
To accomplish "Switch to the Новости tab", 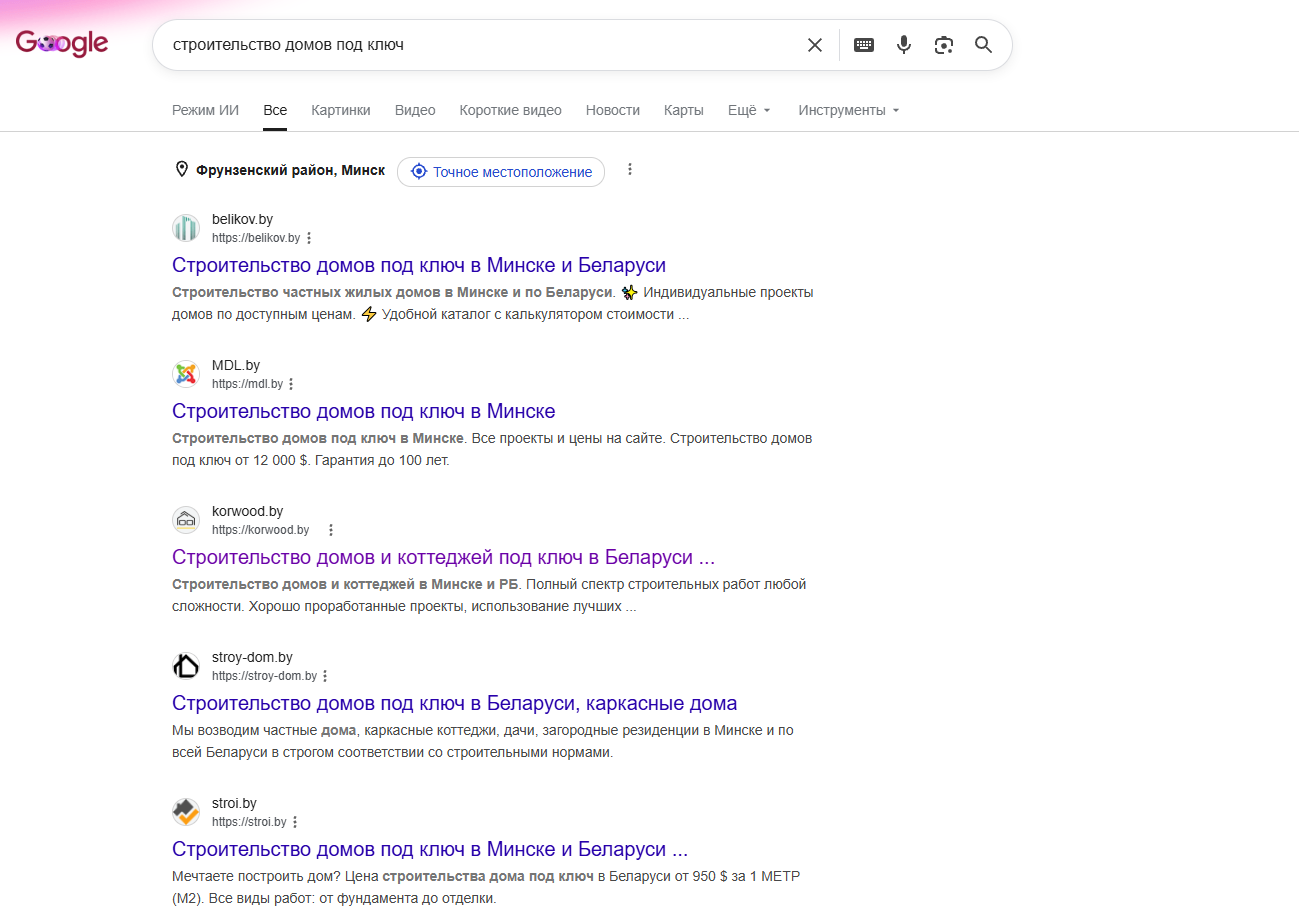I will 613,110.
